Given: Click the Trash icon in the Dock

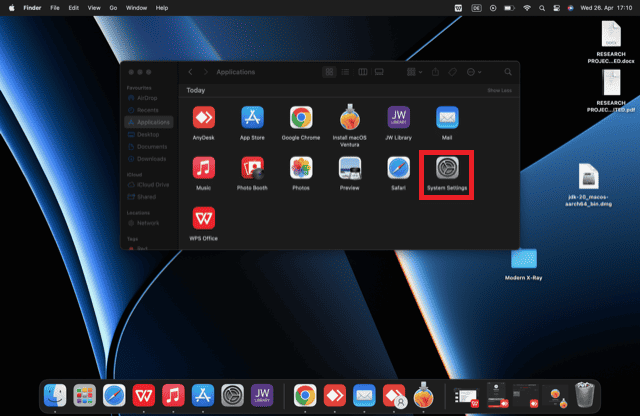Looking at the screenshot, I should (x=585, y=395).
